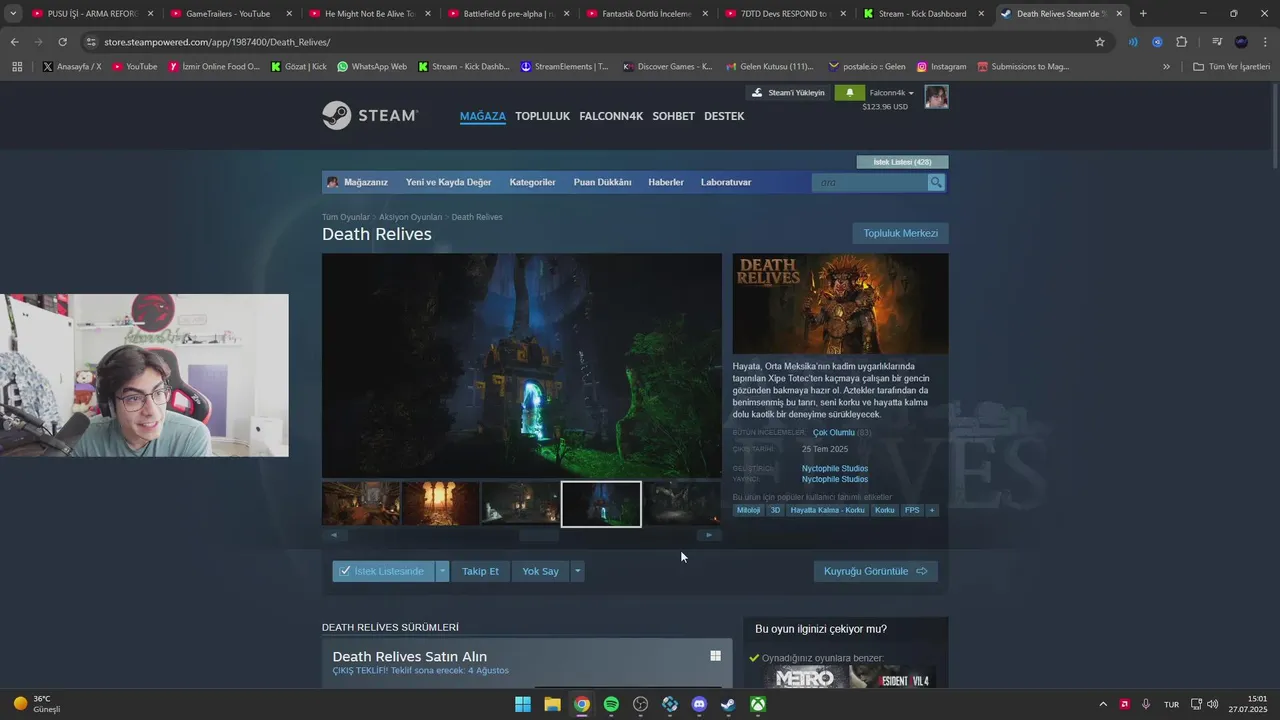
Task: Select the Hayatta Kalma - Korku tag
Action: tap(827, 510)
